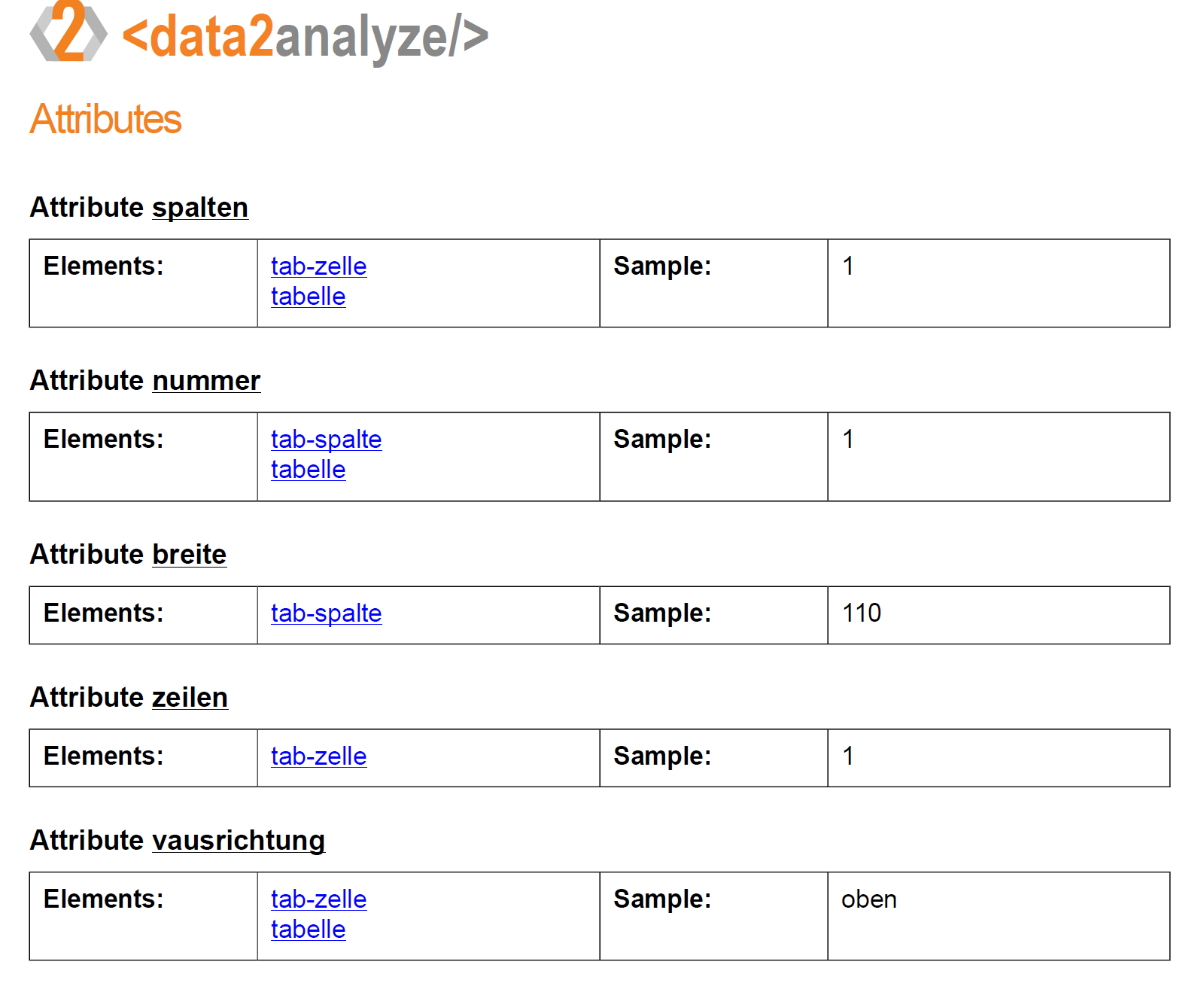Click the 'Attribute nummer' heading
Image resolution: width=1204 pixels, height=983 pixels.
[144, 381]
